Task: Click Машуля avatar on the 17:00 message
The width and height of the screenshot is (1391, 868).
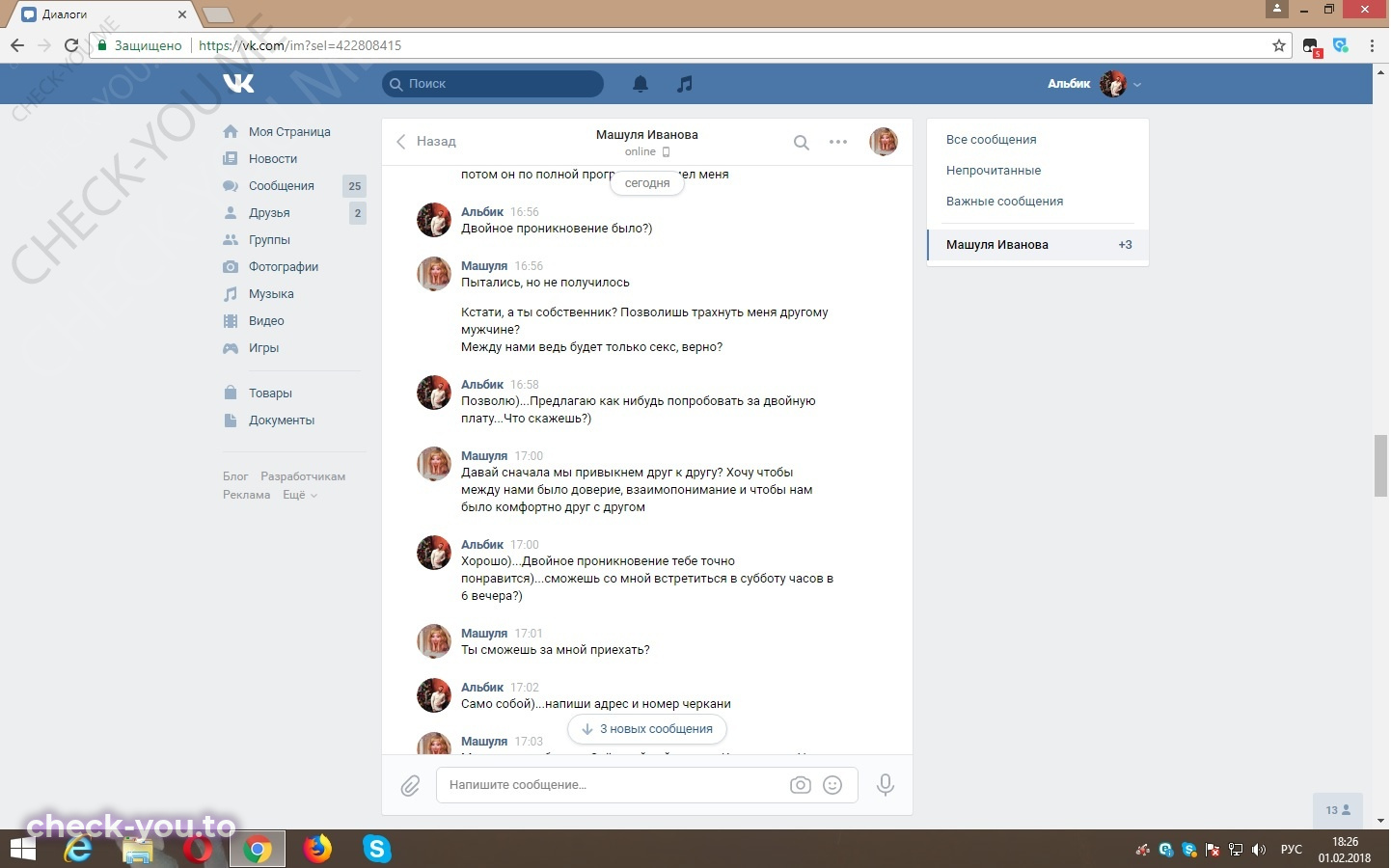Action: pos(434,464)
